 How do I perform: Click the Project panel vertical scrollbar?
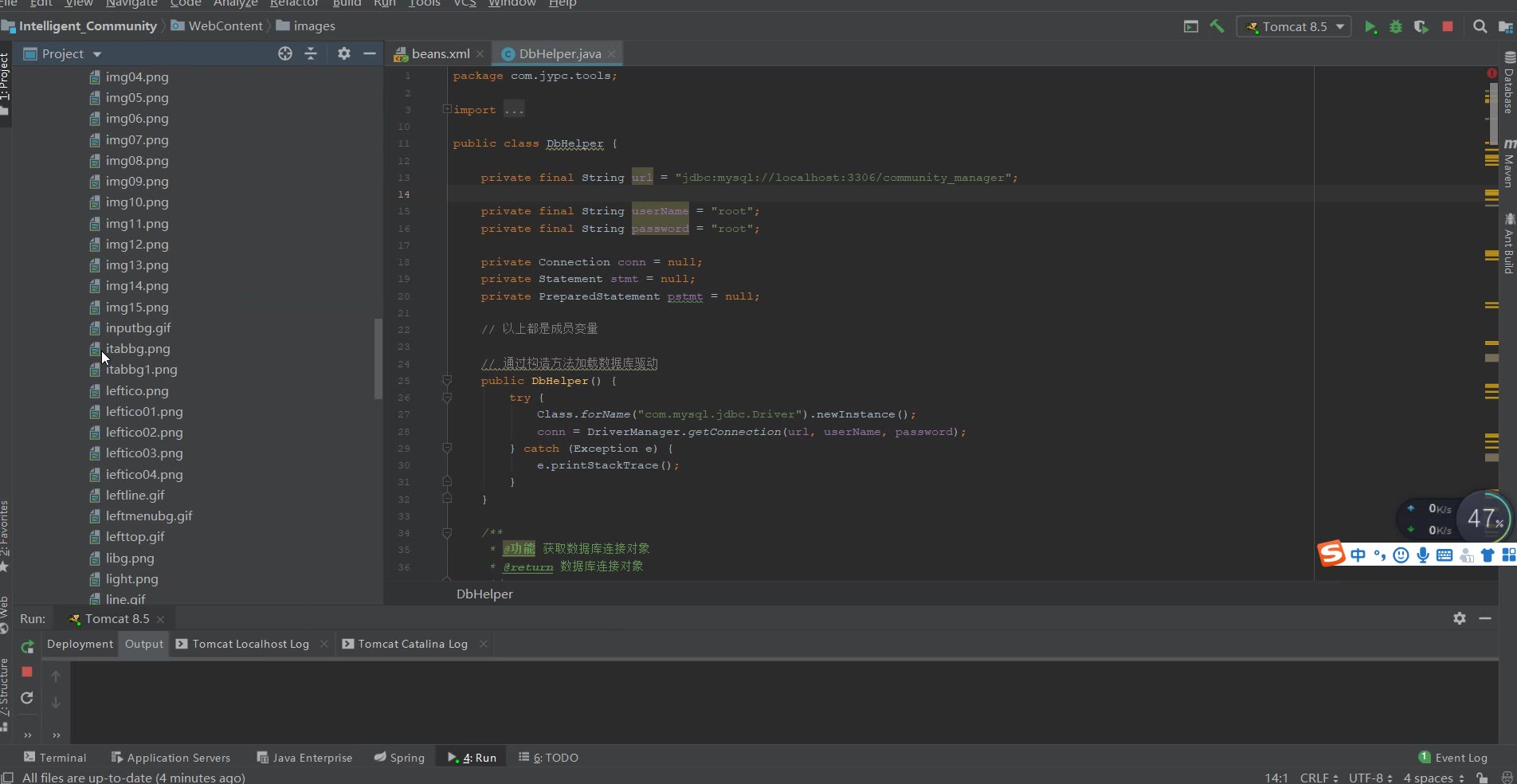tap(378, 359)
